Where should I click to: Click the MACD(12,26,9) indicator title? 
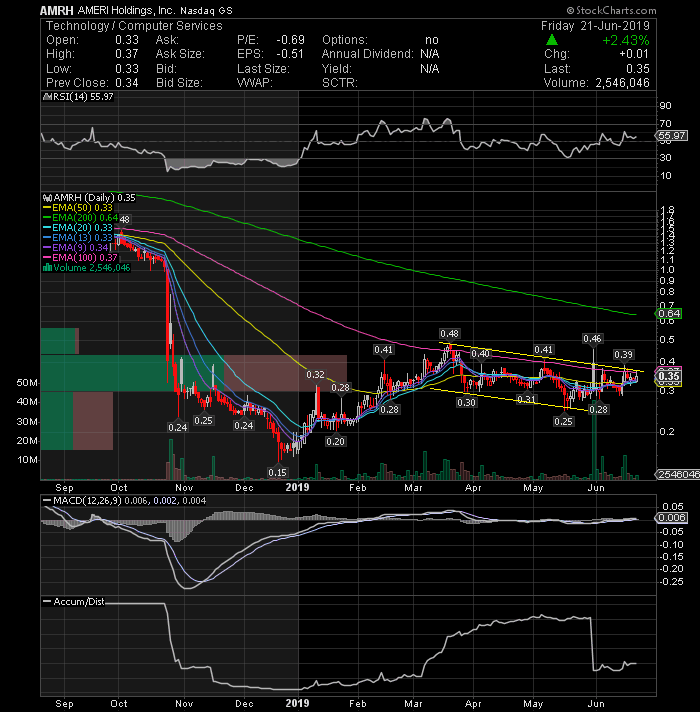pyautogui.click(x=88, y=501)
